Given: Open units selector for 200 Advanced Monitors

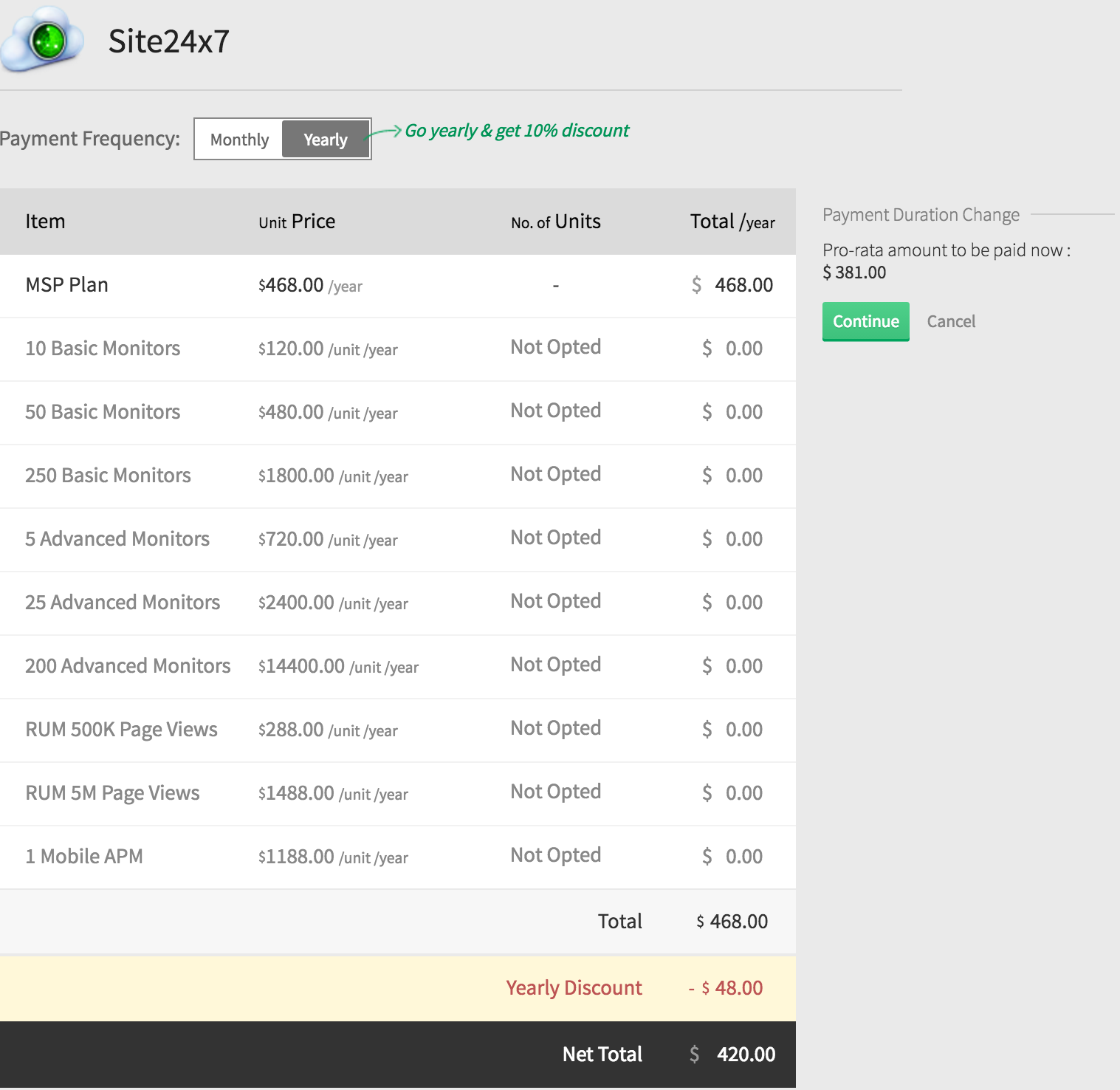Looking at the screenshot, I should [555, 665].
